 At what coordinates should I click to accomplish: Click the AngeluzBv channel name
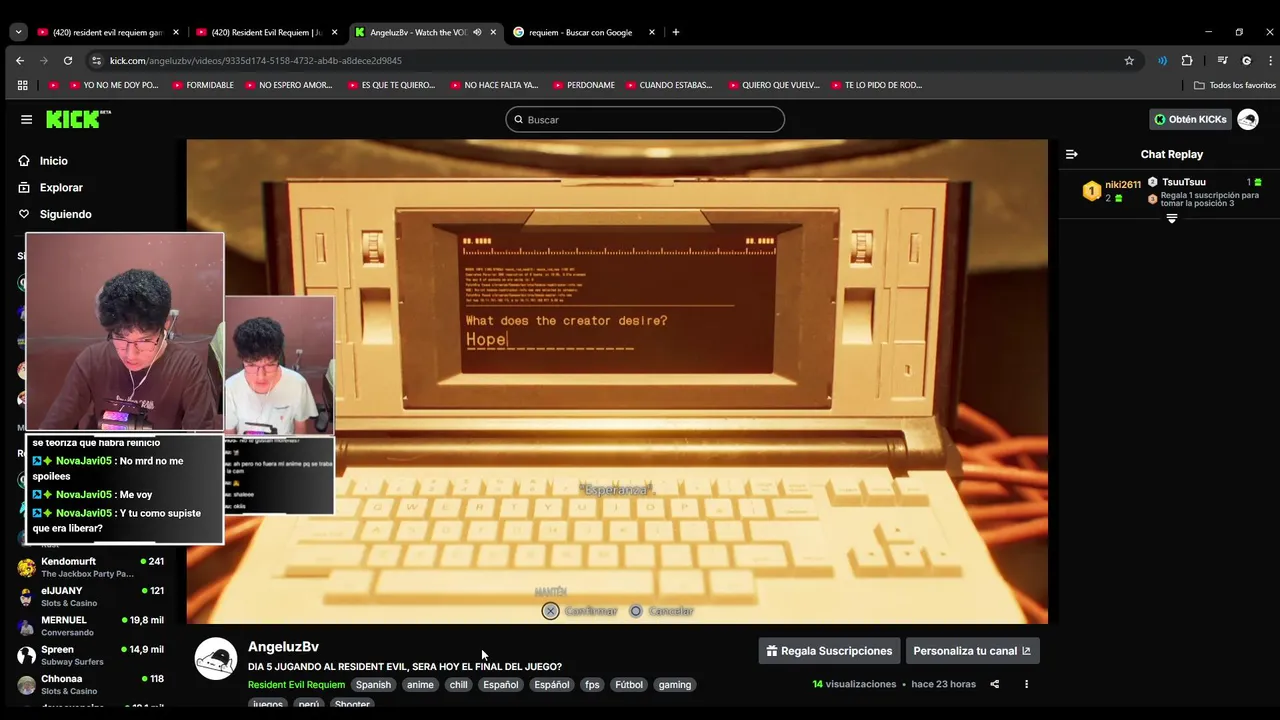pos(283,647)
